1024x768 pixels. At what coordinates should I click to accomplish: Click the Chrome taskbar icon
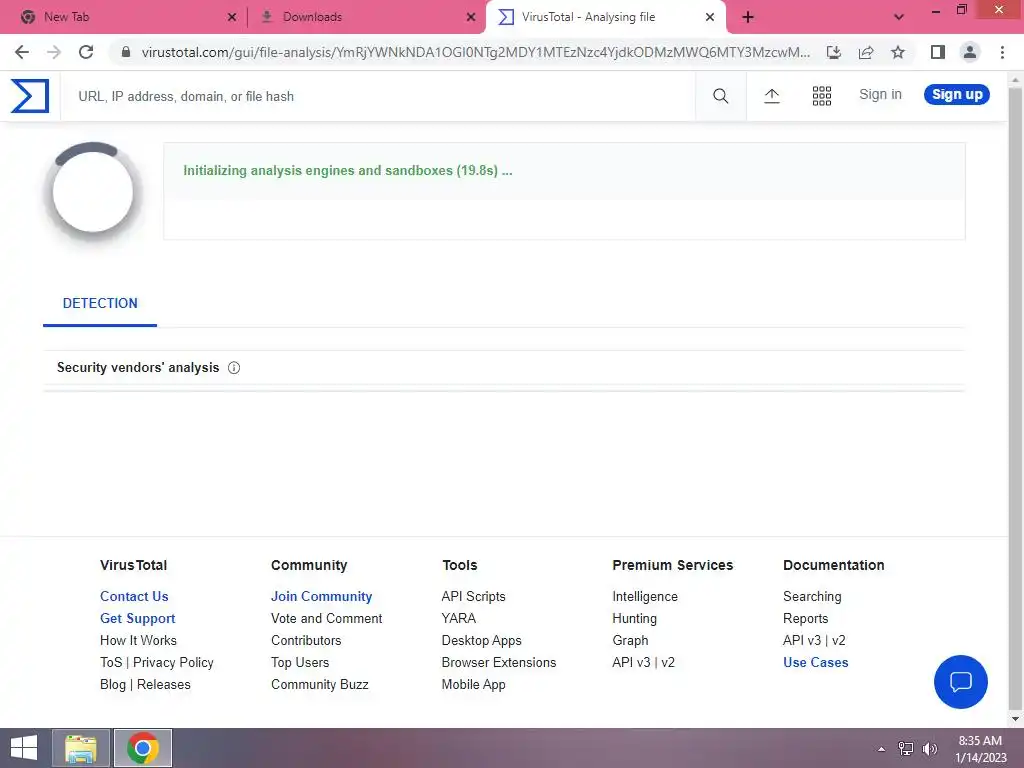click(x=143, y=748)
